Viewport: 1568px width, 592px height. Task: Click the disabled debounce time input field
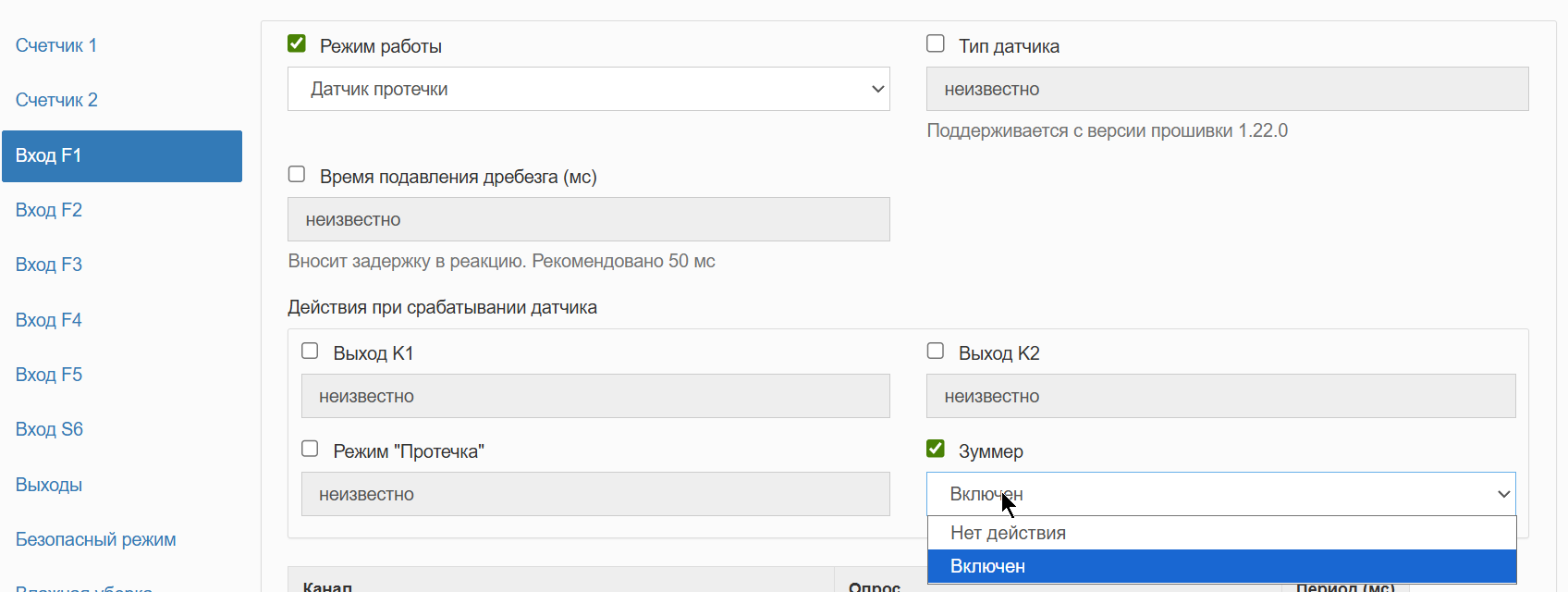pyautogui.click(x=588, y=219)
